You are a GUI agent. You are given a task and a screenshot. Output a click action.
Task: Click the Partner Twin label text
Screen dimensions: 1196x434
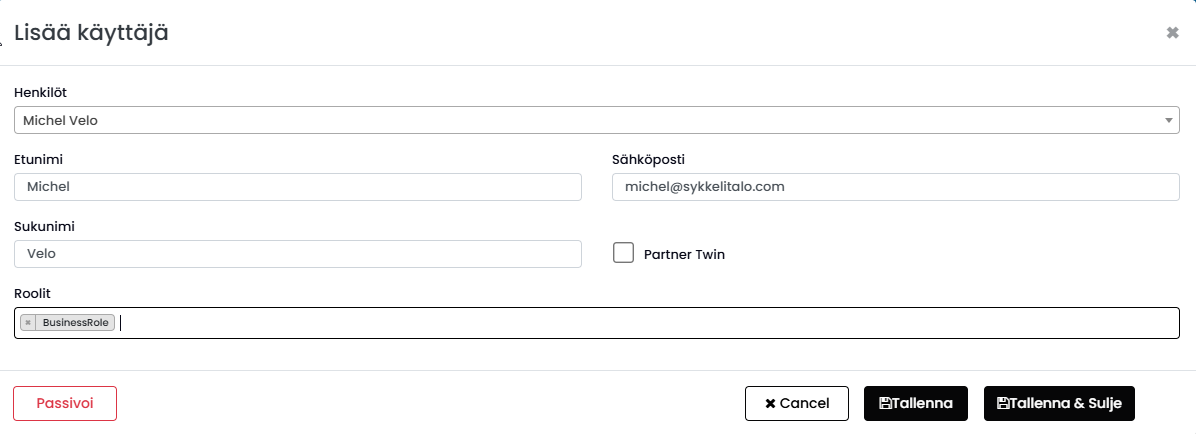(x=684, y=255)
